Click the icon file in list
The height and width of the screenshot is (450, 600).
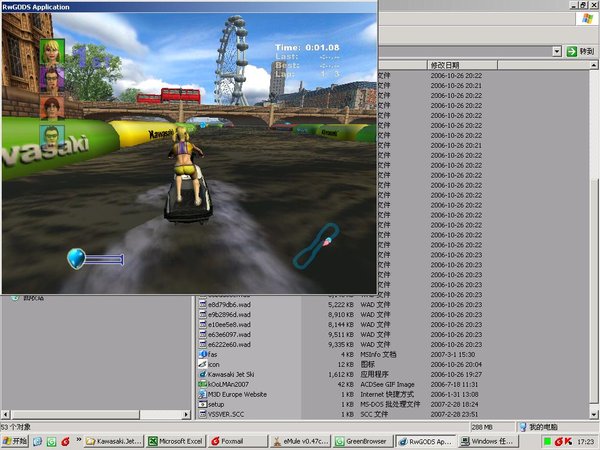(x=214, y=363)
